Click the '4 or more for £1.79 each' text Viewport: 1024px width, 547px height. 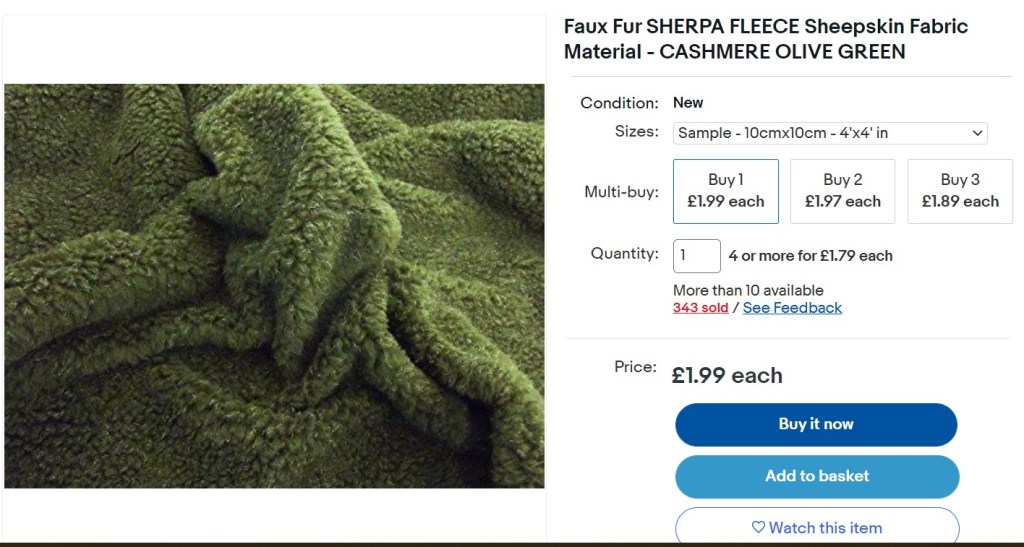pyautogui.click(x=810, y=256)
